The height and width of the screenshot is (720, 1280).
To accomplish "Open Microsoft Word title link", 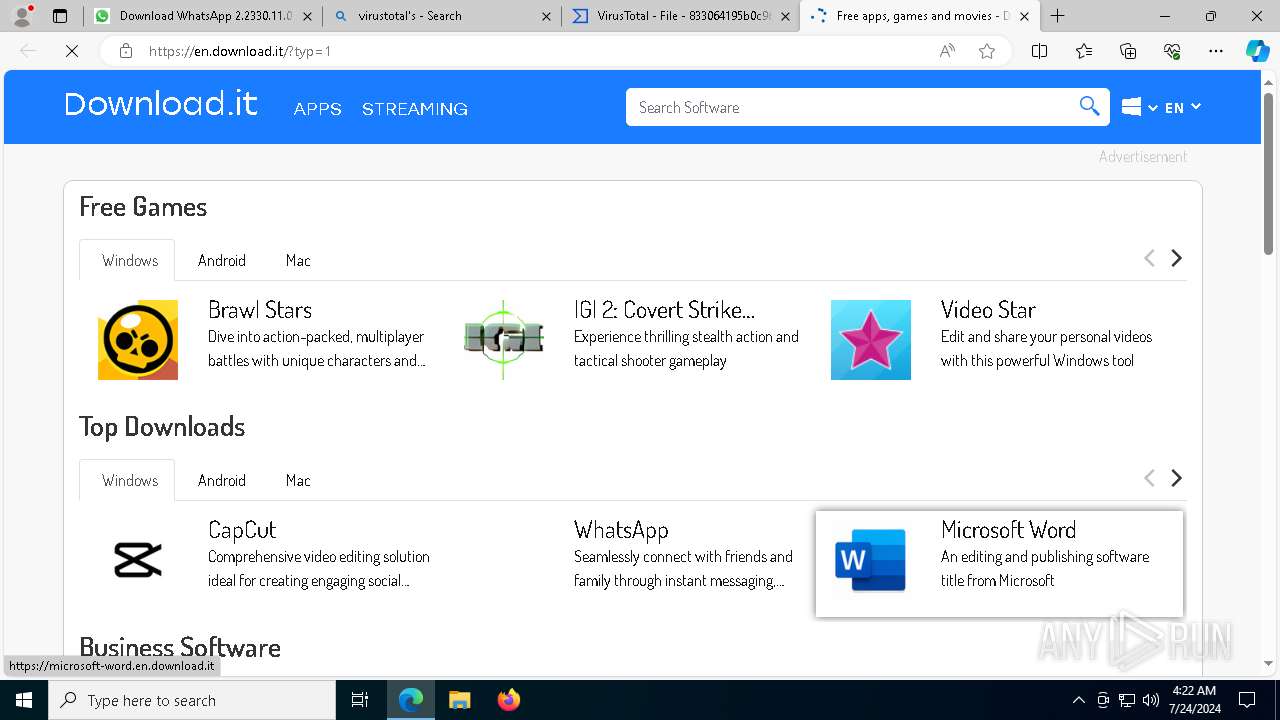I will coord(1008,530).
